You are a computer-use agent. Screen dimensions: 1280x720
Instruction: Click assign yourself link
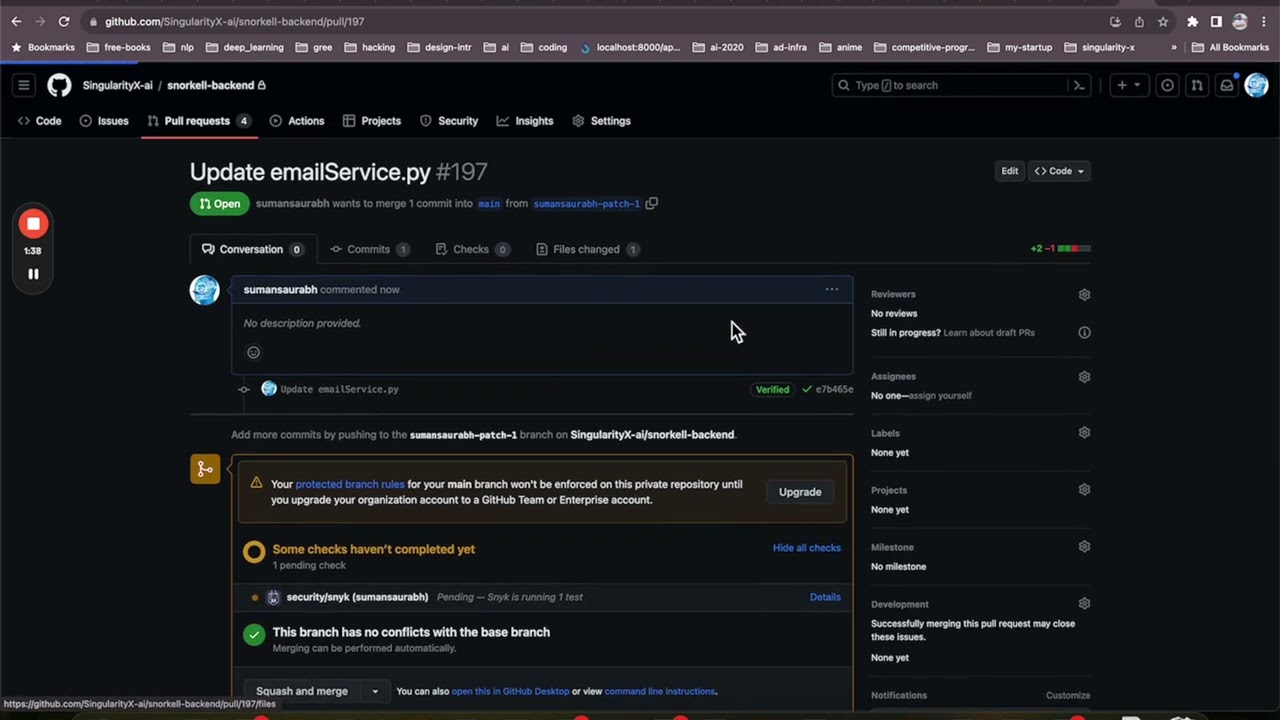point(940,395)
